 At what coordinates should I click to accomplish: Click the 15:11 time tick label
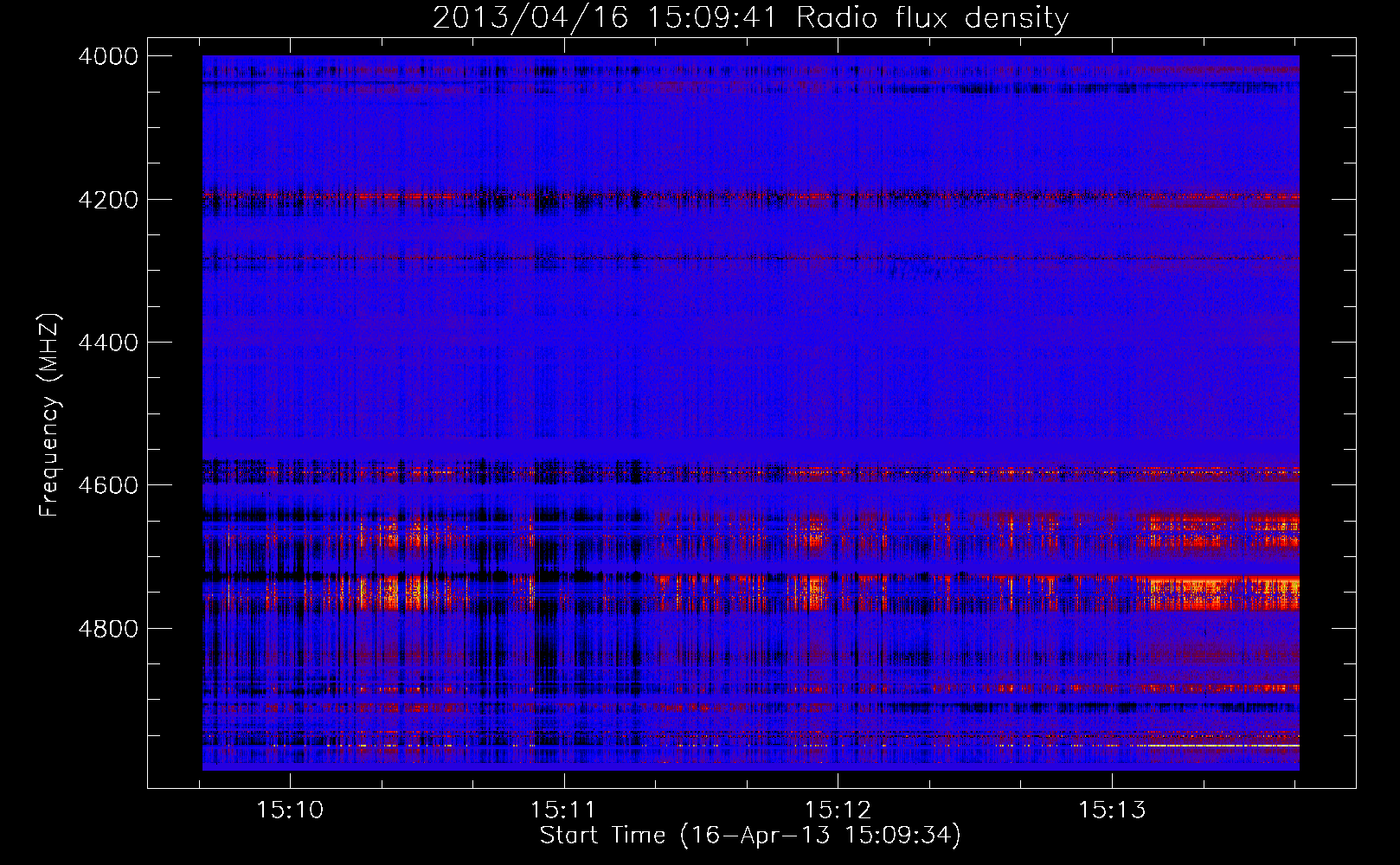[x=564, y=810]
